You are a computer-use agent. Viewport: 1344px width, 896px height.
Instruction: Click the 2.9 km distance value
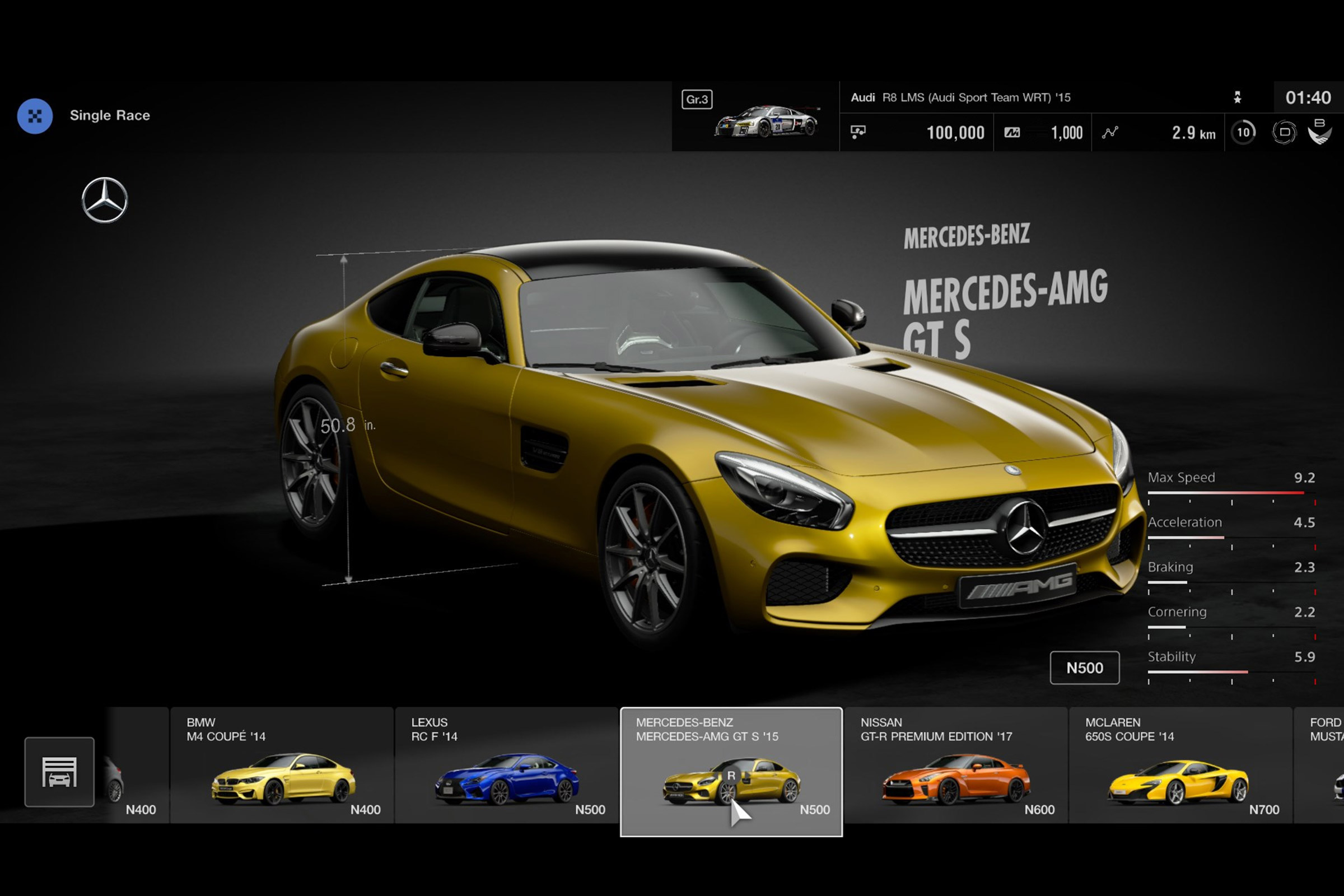tap(1194, 133)
